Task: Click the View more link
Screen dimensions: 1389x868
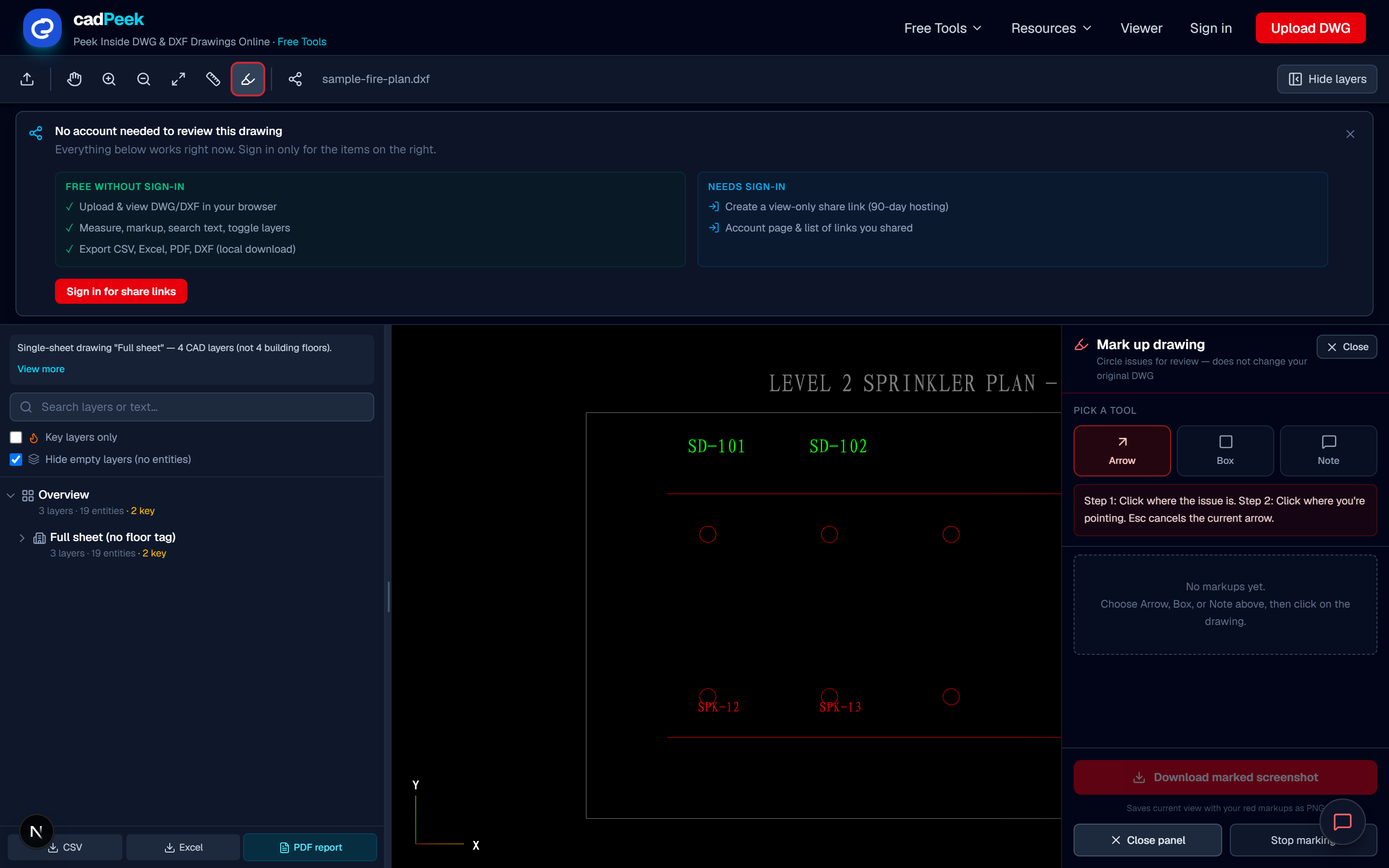Action: click(41, 369)
